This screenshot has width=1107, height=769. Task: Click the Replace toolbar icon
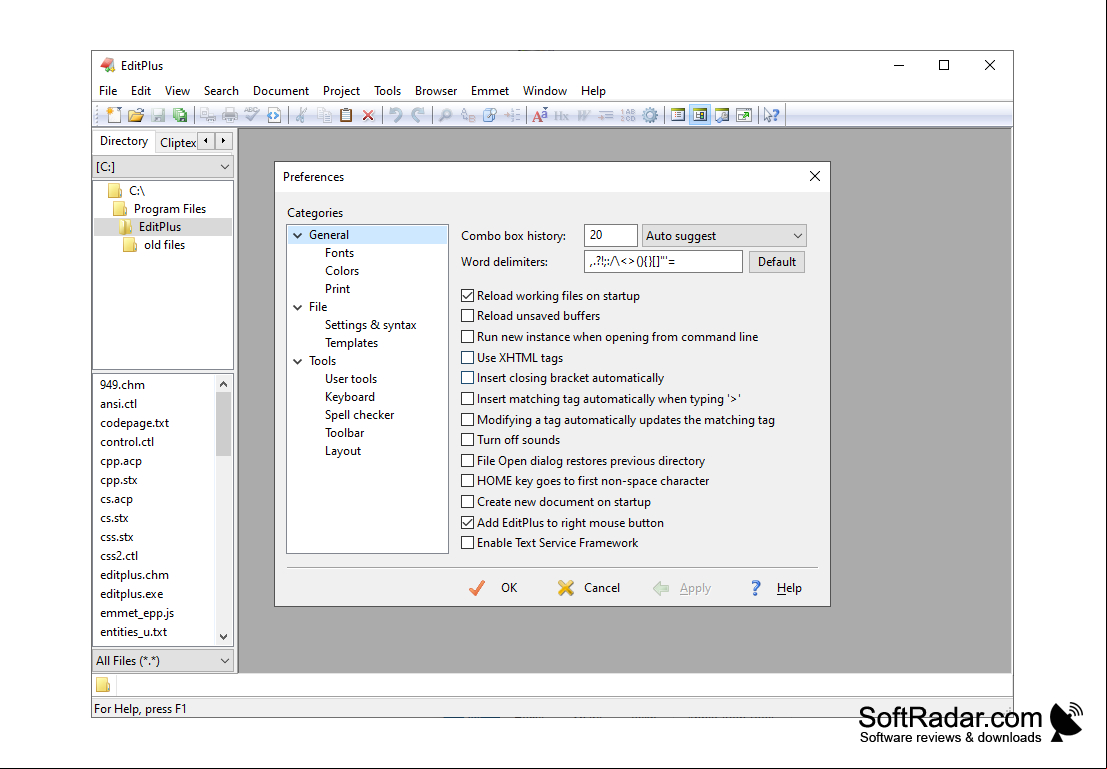467,115
